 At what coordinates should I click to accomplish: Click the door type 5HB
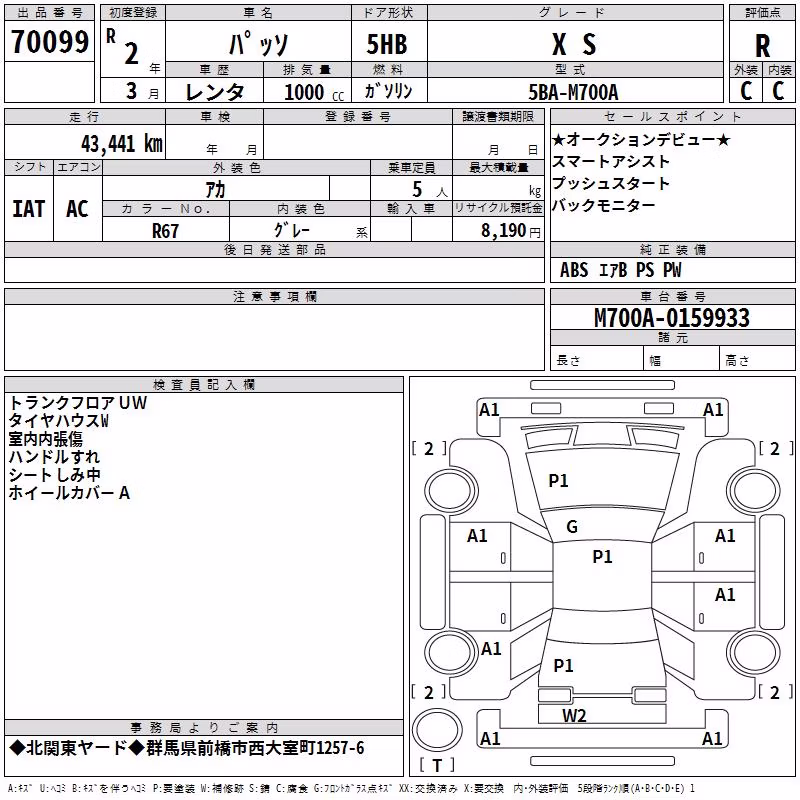tap(387, 44)
